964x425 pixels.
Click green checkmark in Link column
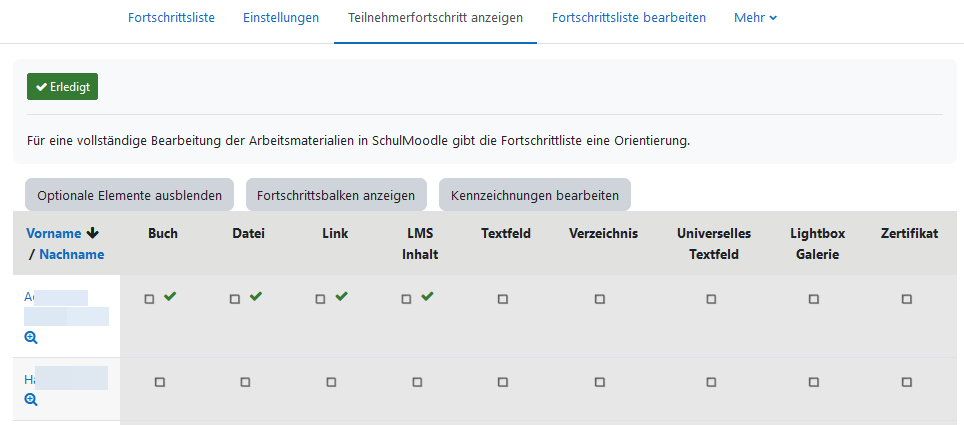click(342, 297)
